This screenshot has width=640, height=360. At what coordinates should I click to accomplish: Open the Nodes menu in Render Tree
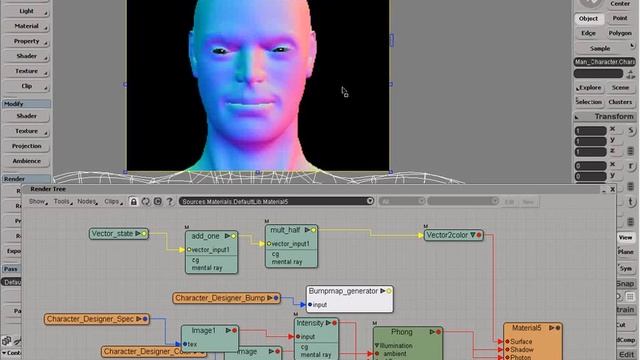(87, 201)
